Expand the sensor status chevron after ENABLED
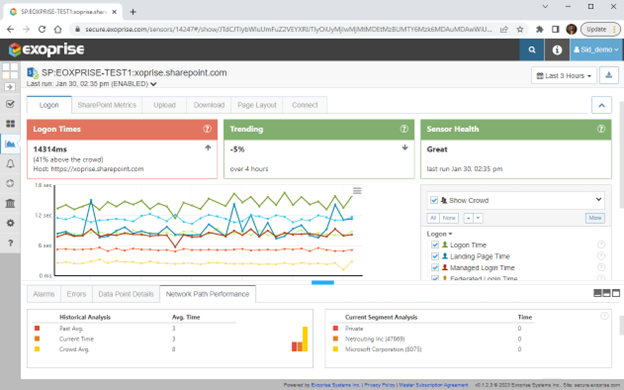 [x=154, y=84]
